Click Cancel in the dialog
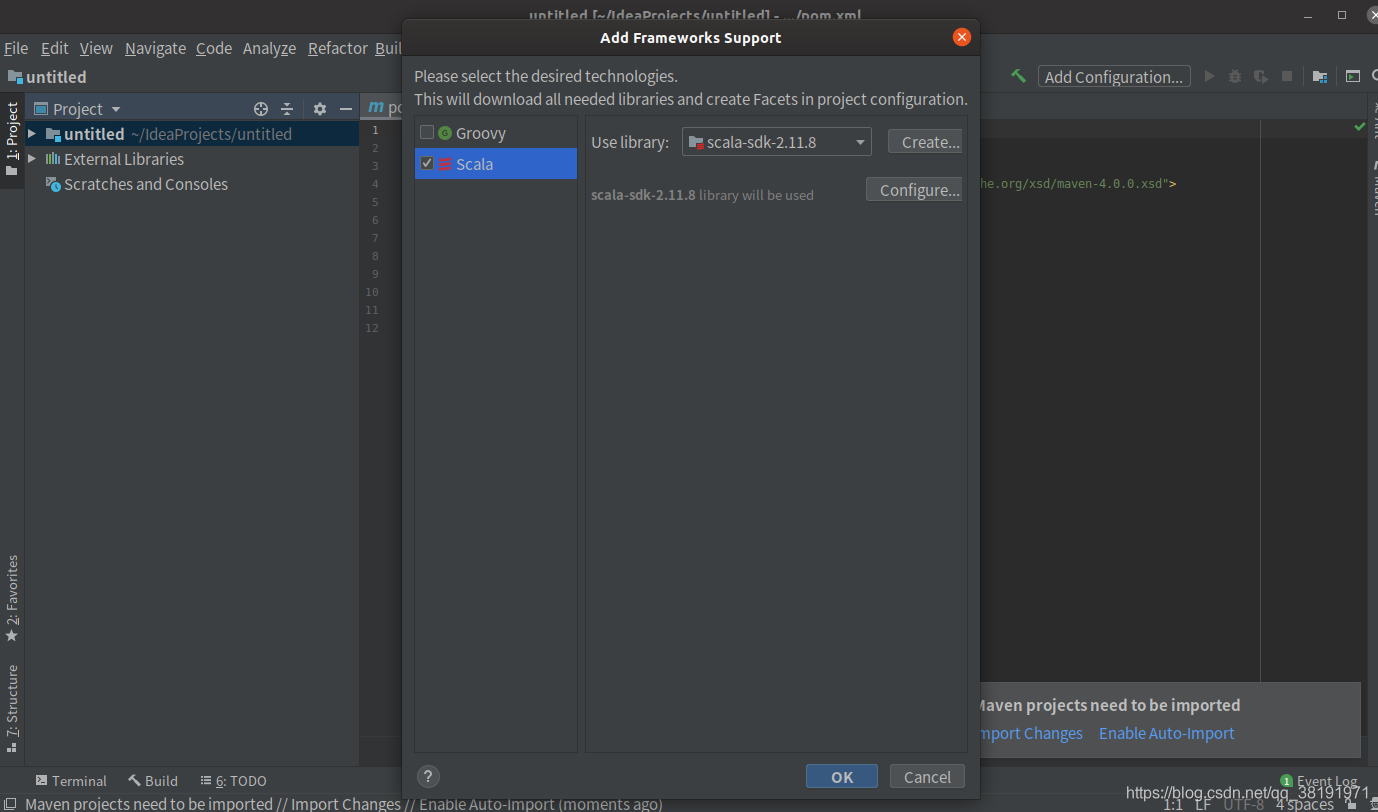 pyautogui.click(x=927, y=777)
